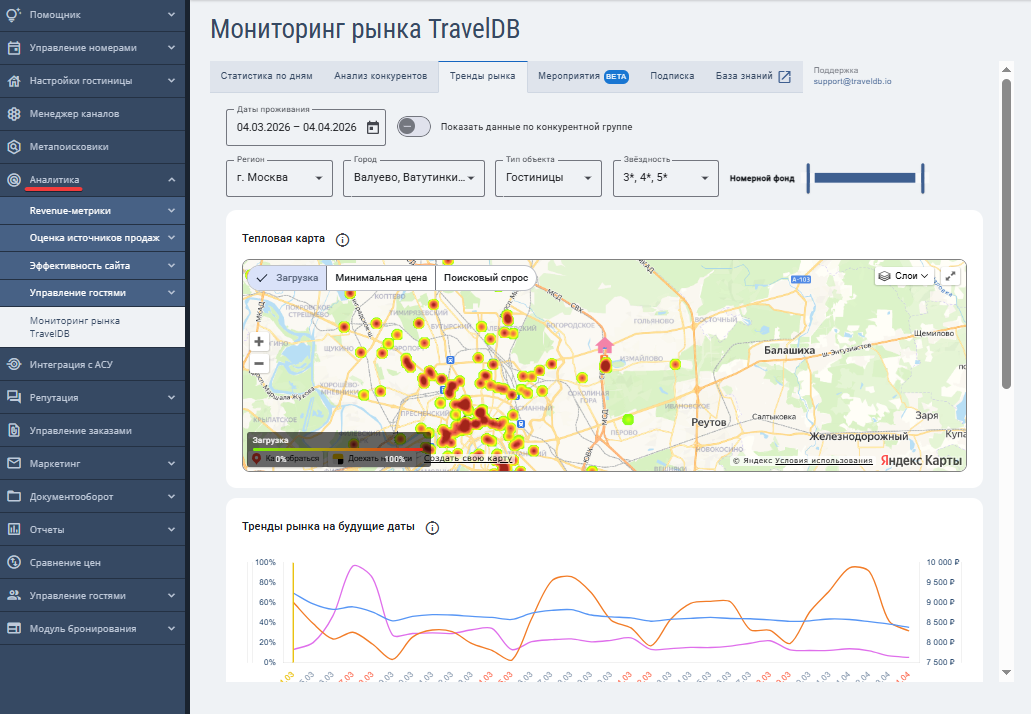The image size is (1031, 714).
Task: Zoom out on the map
Action: pyautogui.click(x=259, y=363)
